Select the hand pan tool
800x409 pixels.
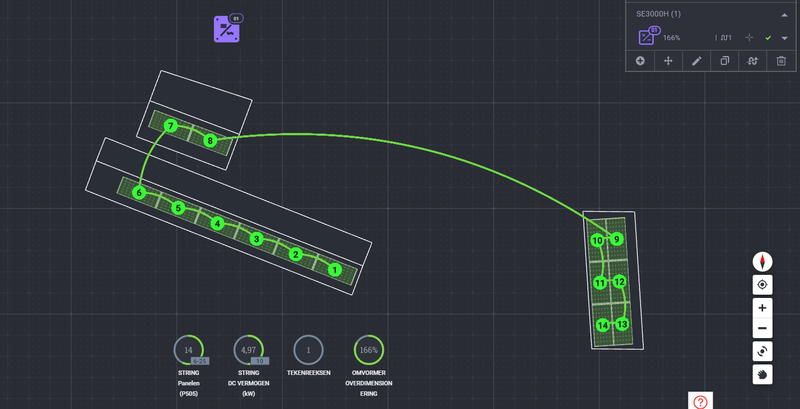[x=762, y=374]
